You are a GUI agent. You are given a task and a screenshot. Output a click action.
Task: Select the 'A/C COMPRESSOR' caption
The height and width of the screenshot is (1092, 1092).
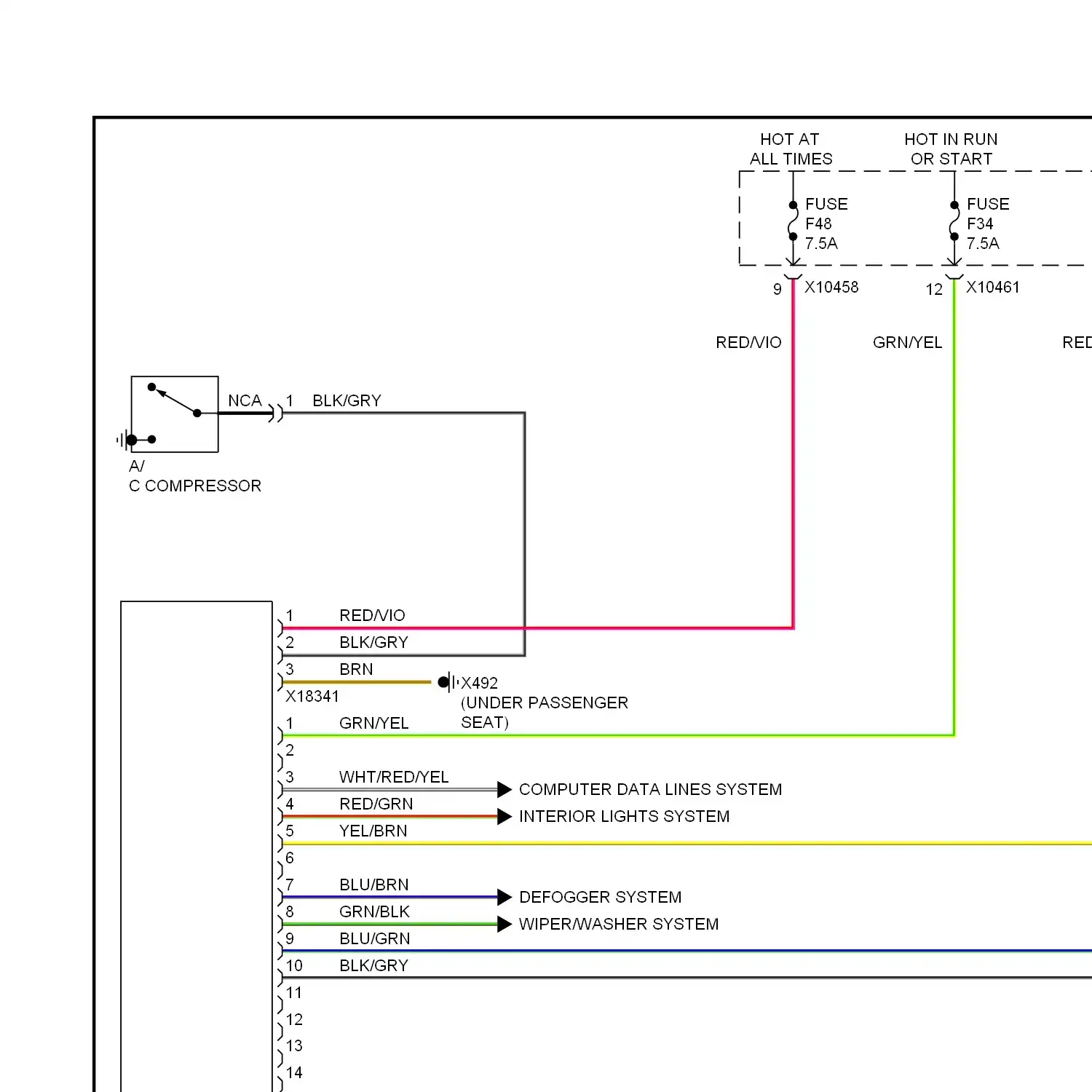195,476
